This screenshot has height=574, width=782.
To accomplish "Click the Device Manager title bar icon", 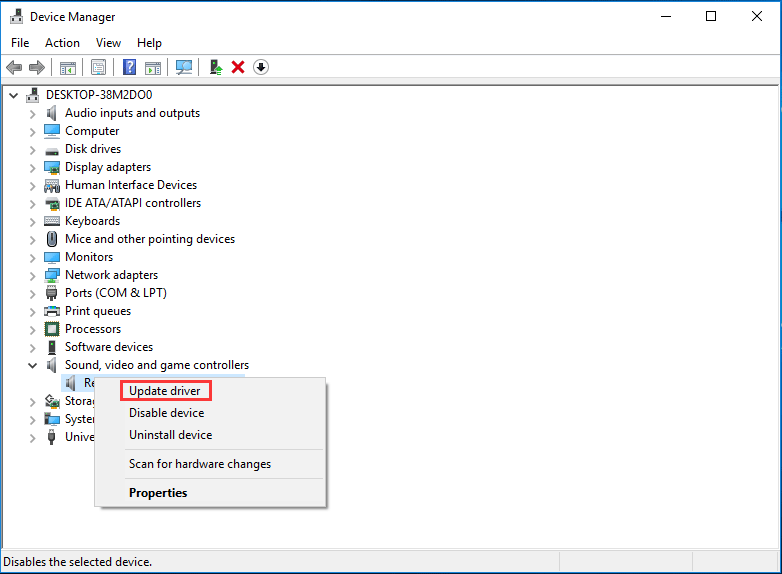I will click(x=16, y=16).
